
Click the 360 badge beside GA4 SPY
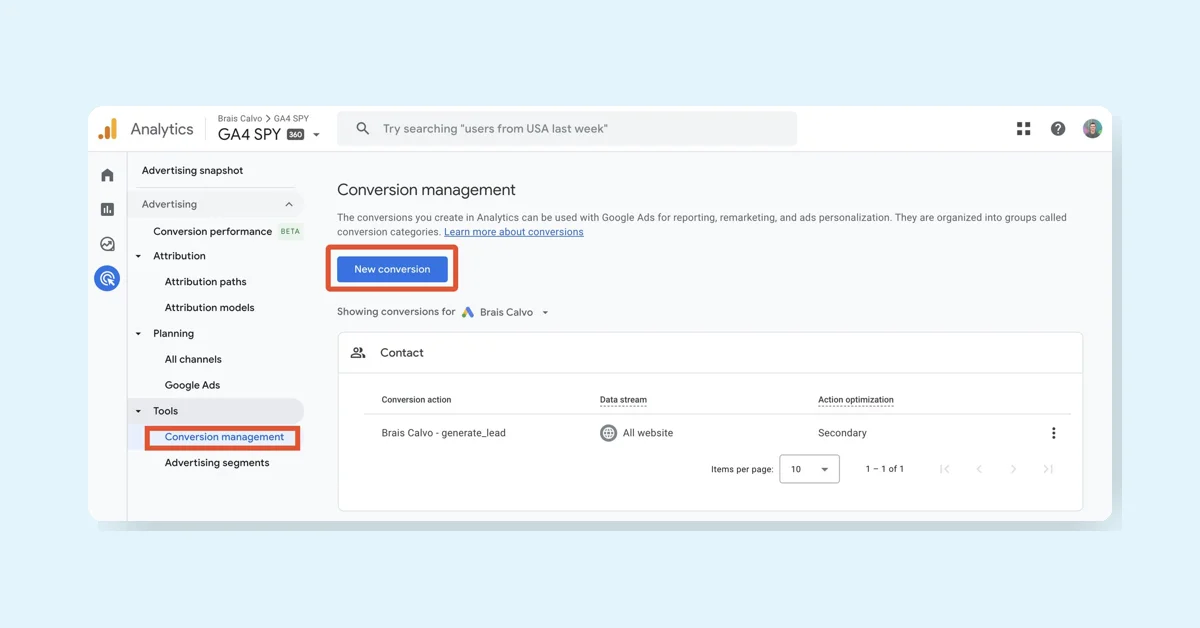[296, 135]
